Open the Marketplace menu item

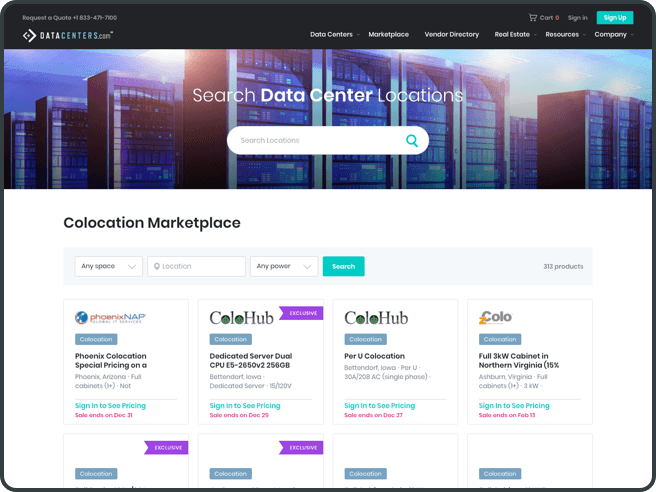(388, 35)
